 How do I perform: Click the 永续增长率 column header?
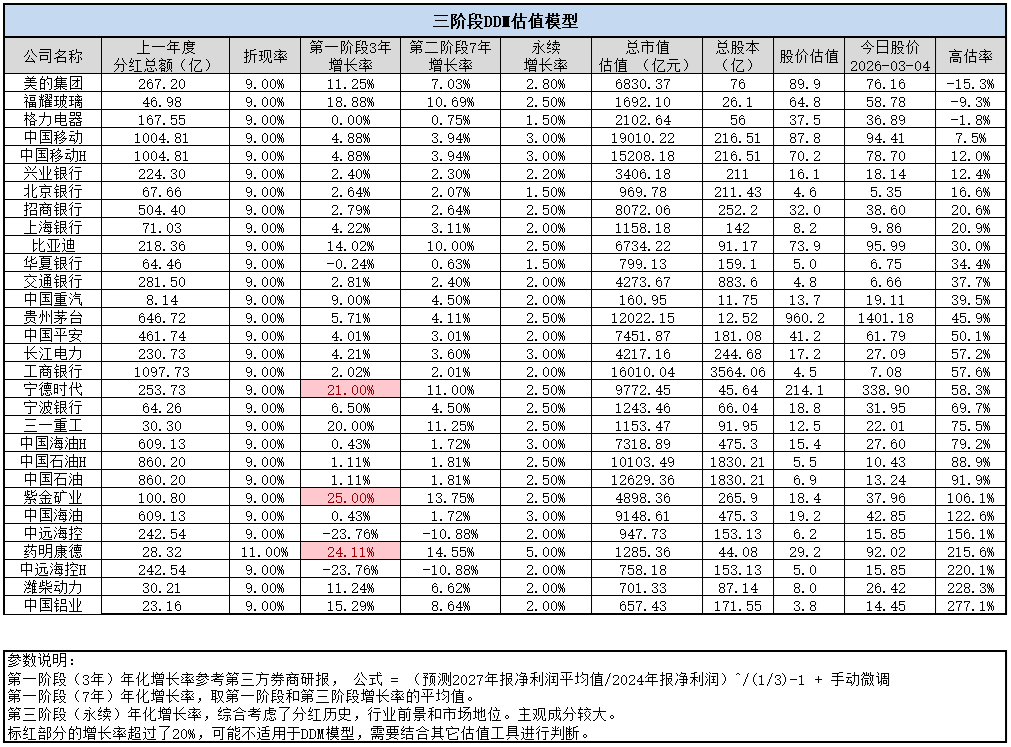(x=545, y=55)
